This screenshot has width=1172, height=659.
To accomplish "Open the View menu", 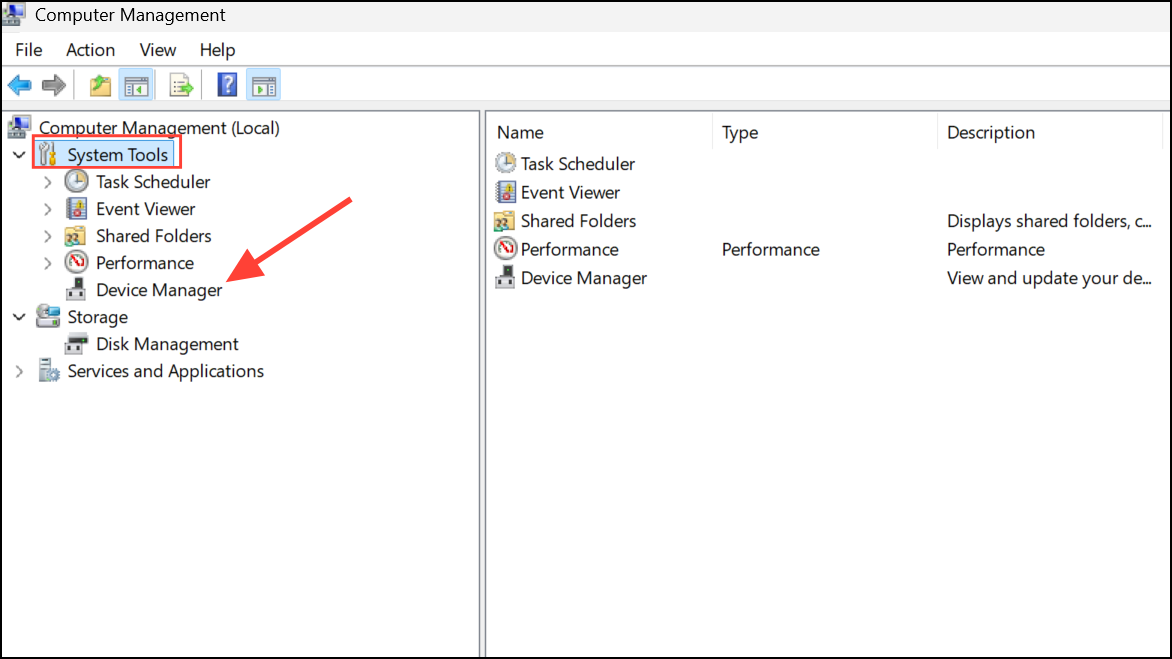I will [158, 50].
